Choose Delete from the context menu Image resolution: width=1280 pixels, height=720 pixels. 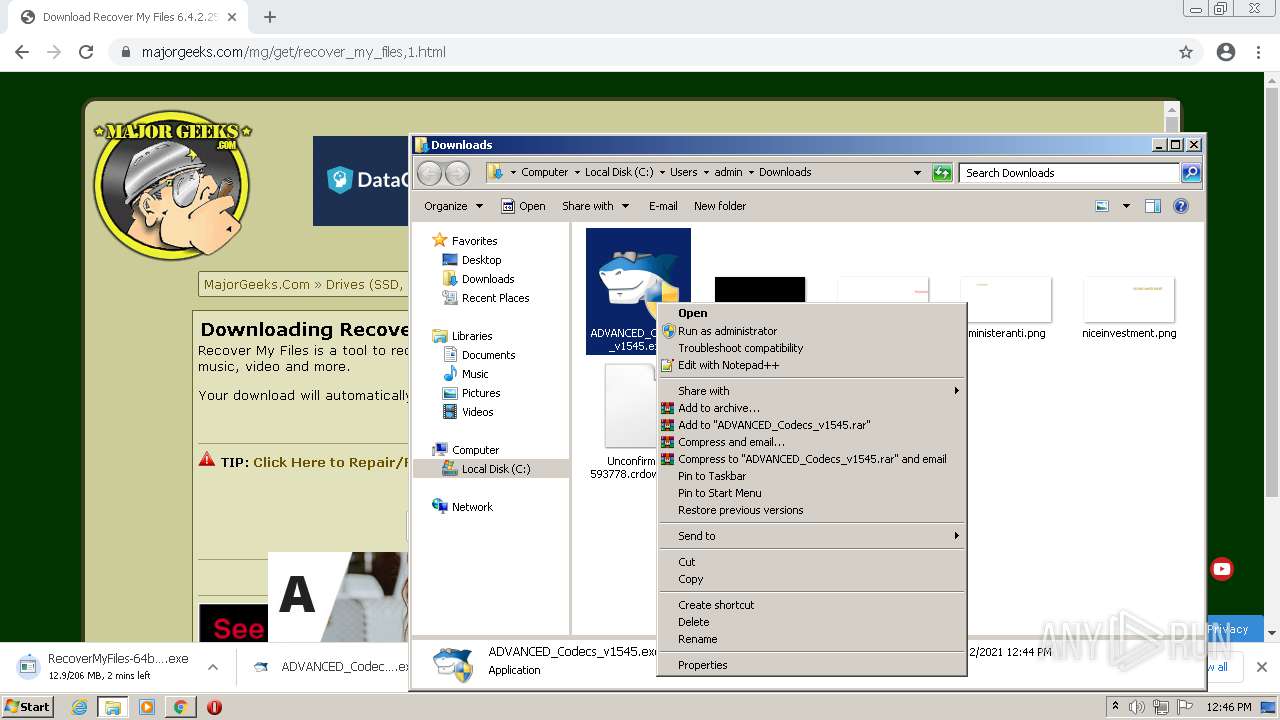coord(811,622)
